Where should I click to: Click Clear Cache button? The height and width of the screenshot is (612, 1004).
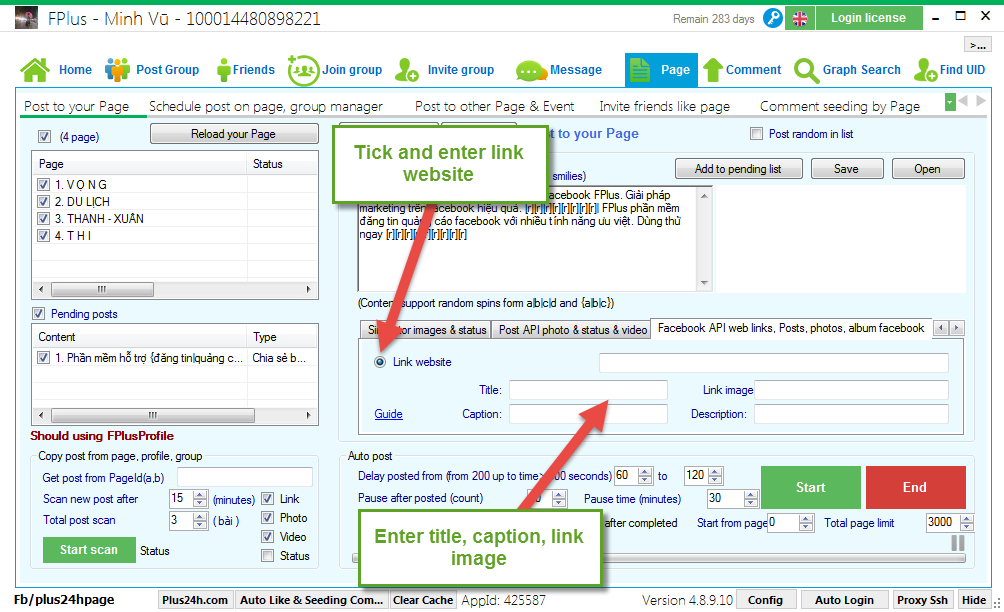pos(423,600)
